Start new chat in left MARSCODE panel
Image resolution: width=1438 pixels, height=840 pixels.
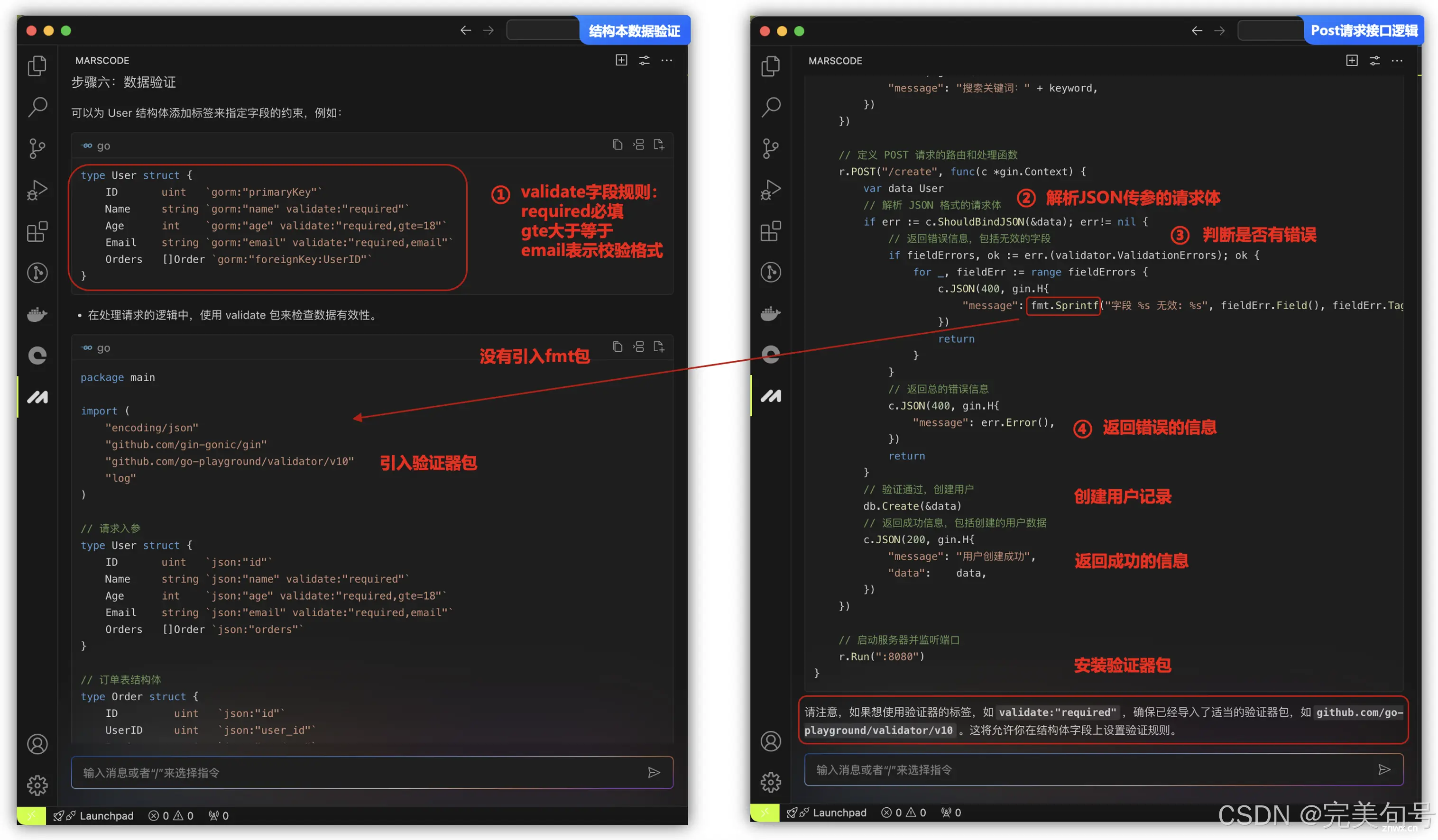(x=621, y=60)
